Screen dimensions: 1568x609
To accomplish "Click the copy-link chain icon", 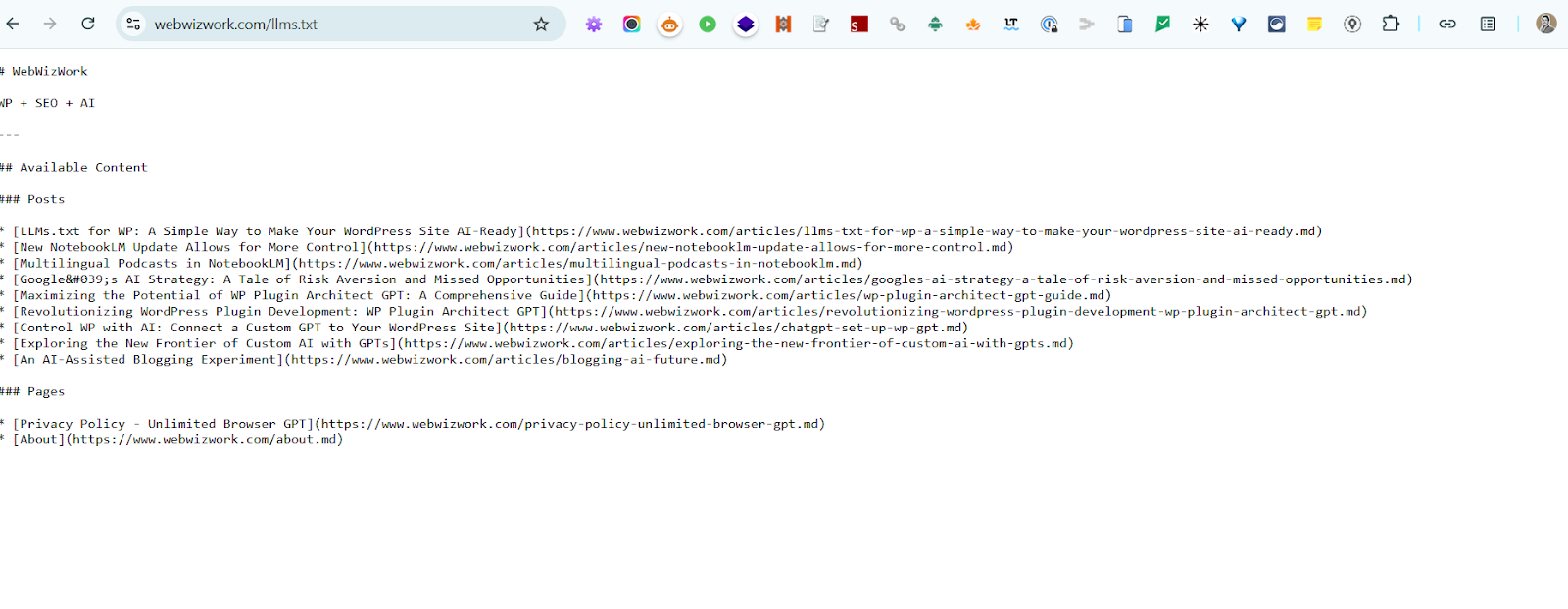I will (x=1447, y=25).
